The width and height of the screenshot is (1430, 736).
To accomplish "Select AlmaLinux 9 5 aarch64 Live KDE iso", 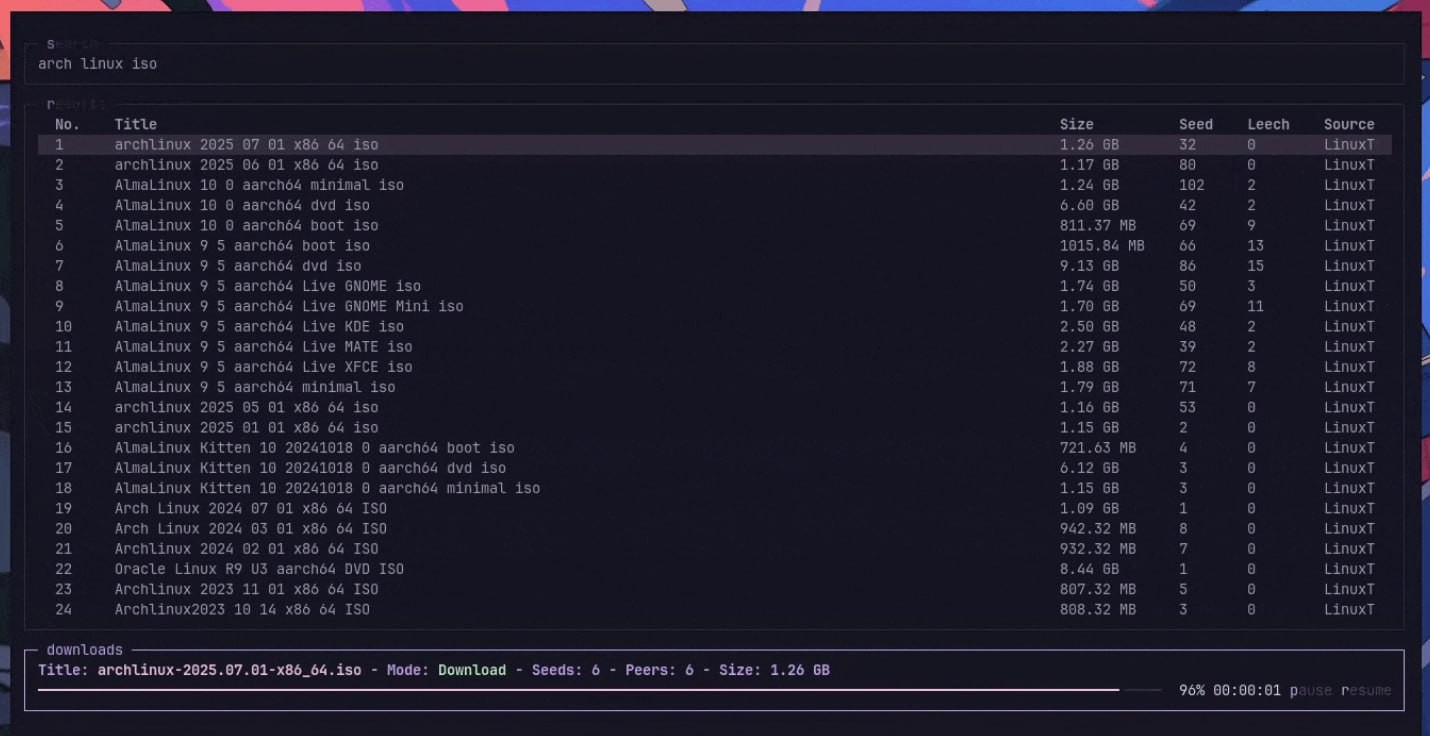I will [x=259, y=326].
